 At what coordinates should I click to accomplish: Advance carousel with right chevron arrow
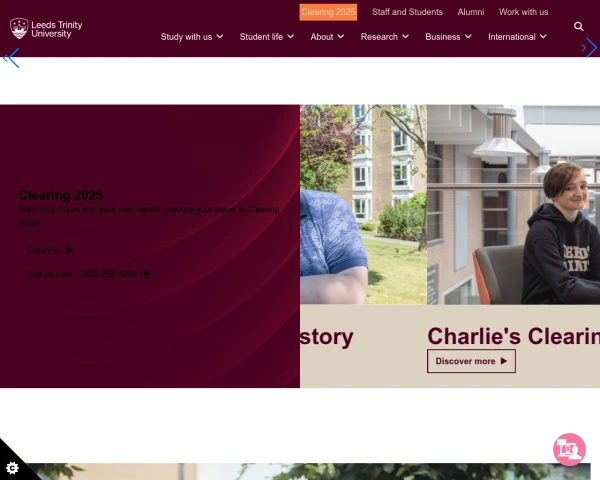pyautogui.click(x=589, y=48)
